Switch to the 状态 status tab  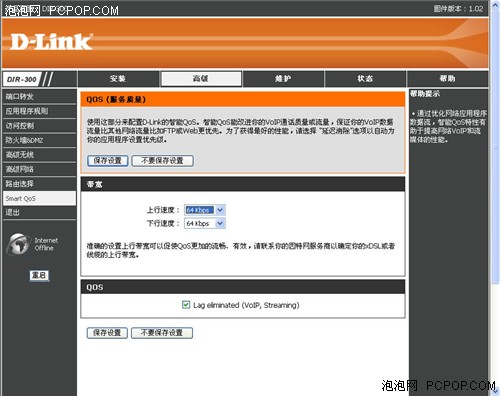[x=365, y=79]
